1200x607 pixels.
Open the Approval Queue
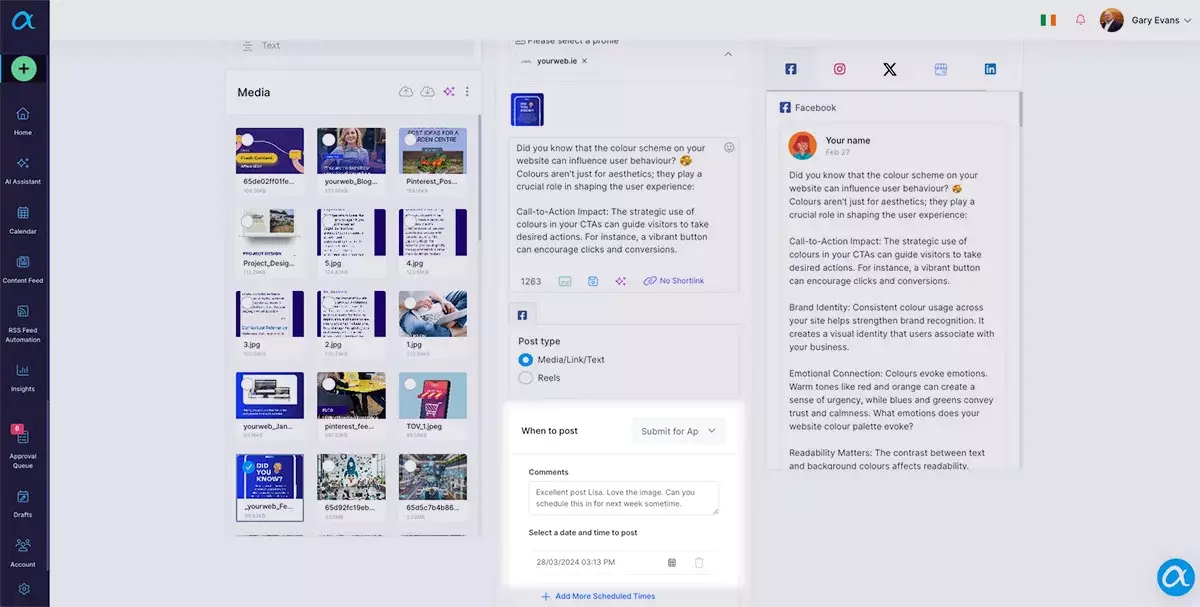(23, 446)
